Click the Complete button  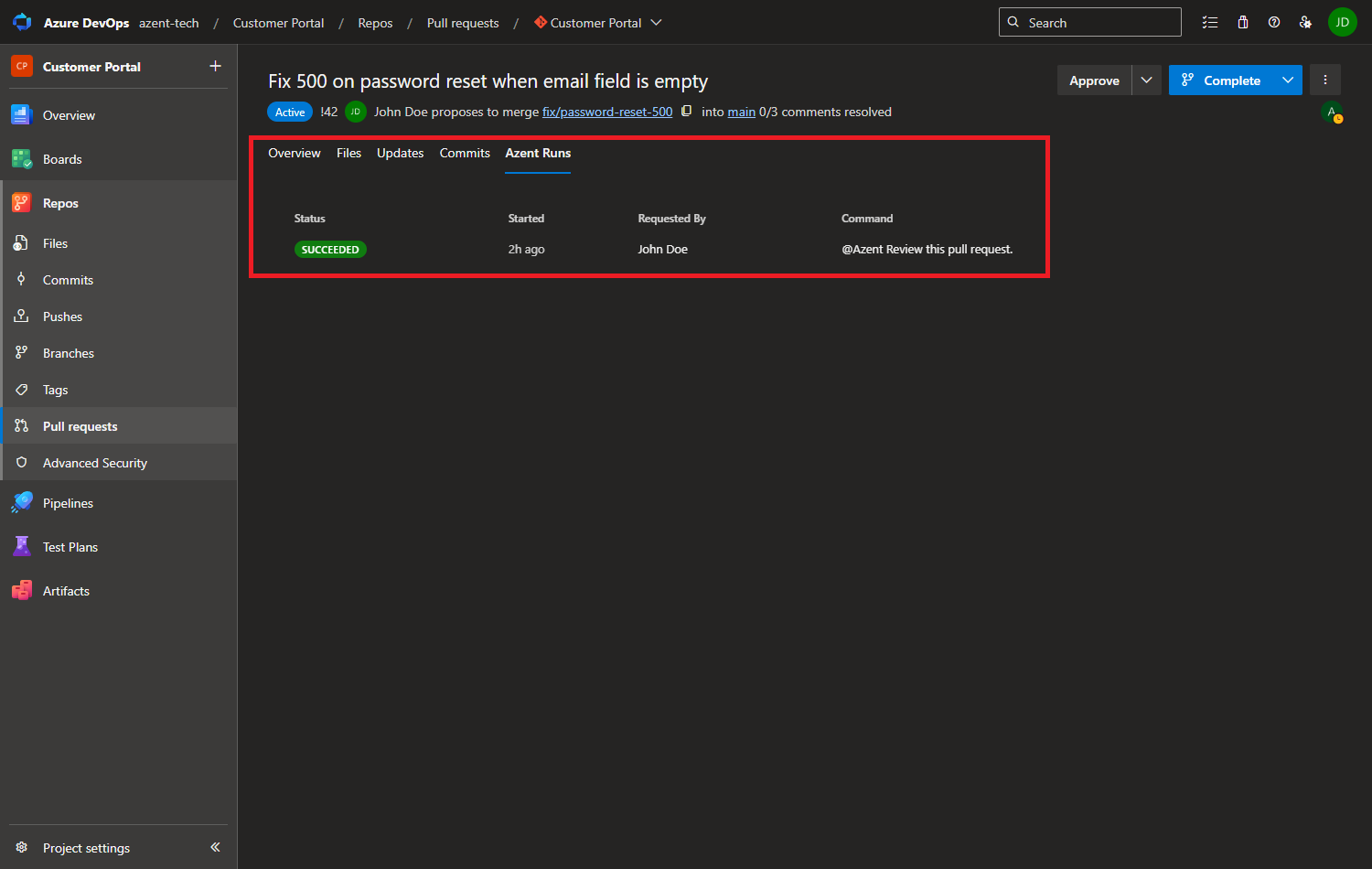1221,80
